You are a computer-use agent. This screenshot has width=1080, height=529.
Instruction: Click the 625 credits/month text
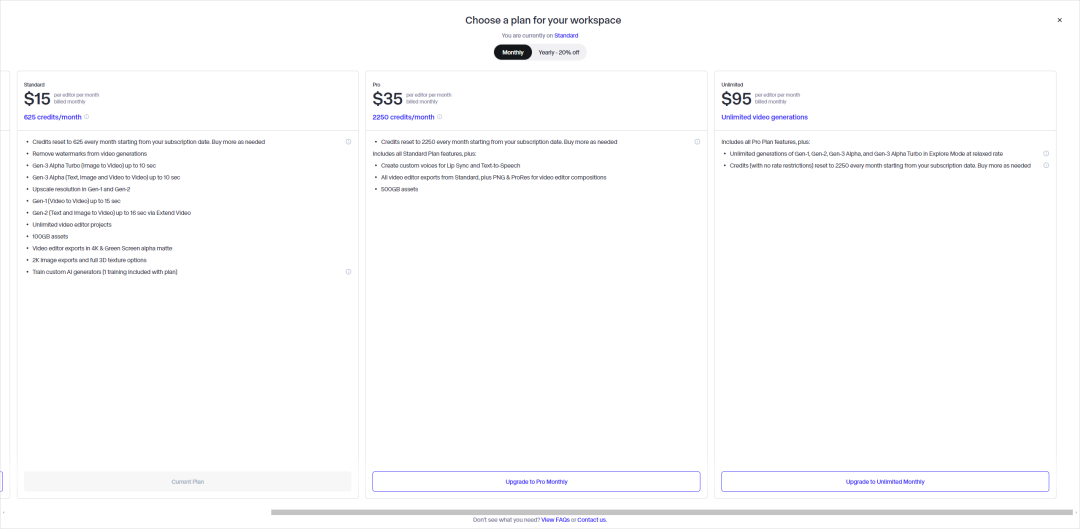point(52,117)
